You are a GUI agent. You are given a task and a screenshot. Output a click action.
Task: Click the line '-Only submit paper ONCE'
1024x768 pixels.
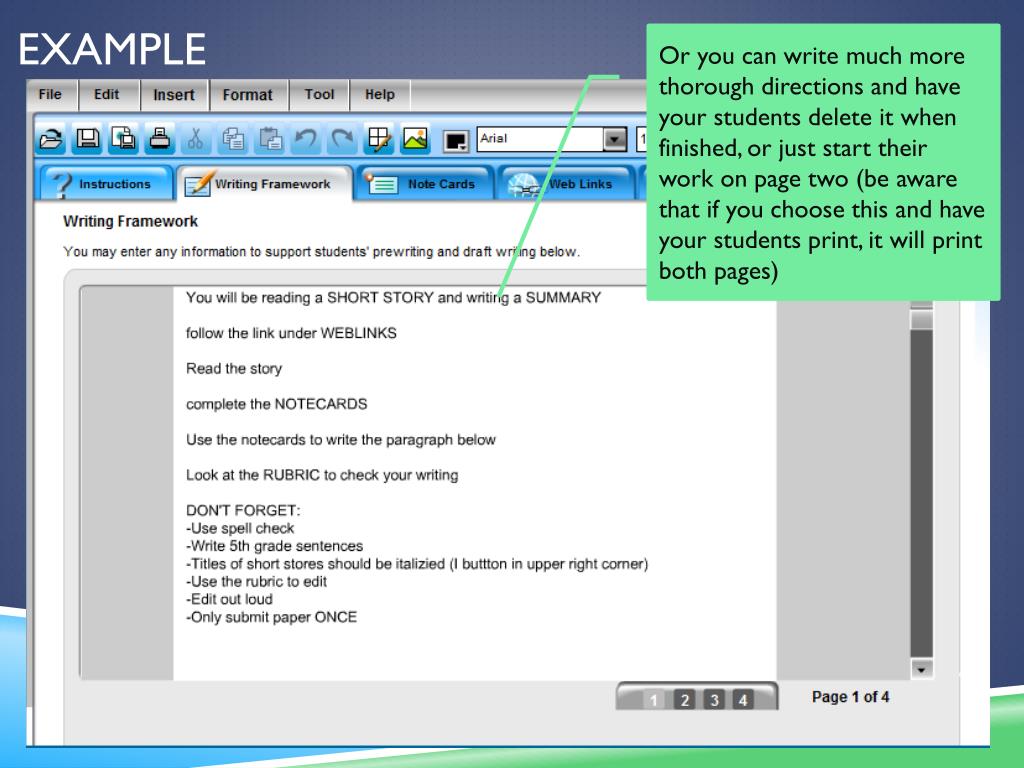(x=272, y=617)
